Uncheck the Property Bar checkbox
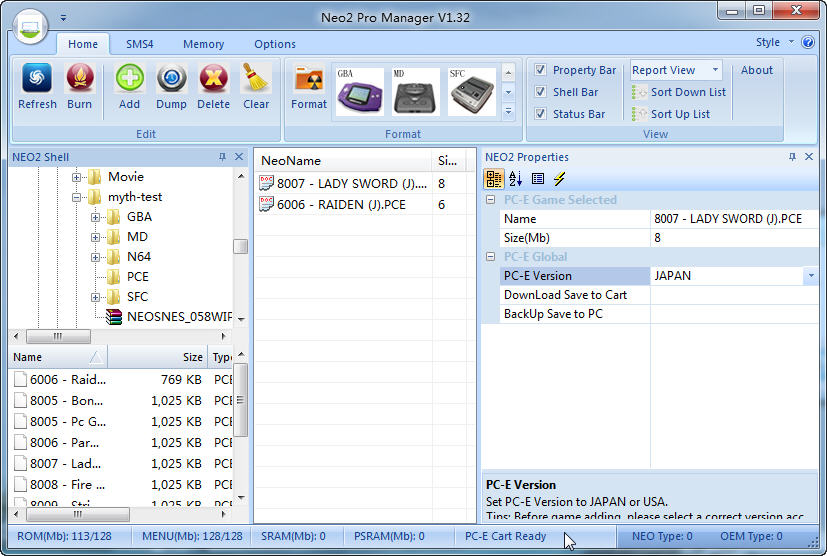 click(540, 71)
